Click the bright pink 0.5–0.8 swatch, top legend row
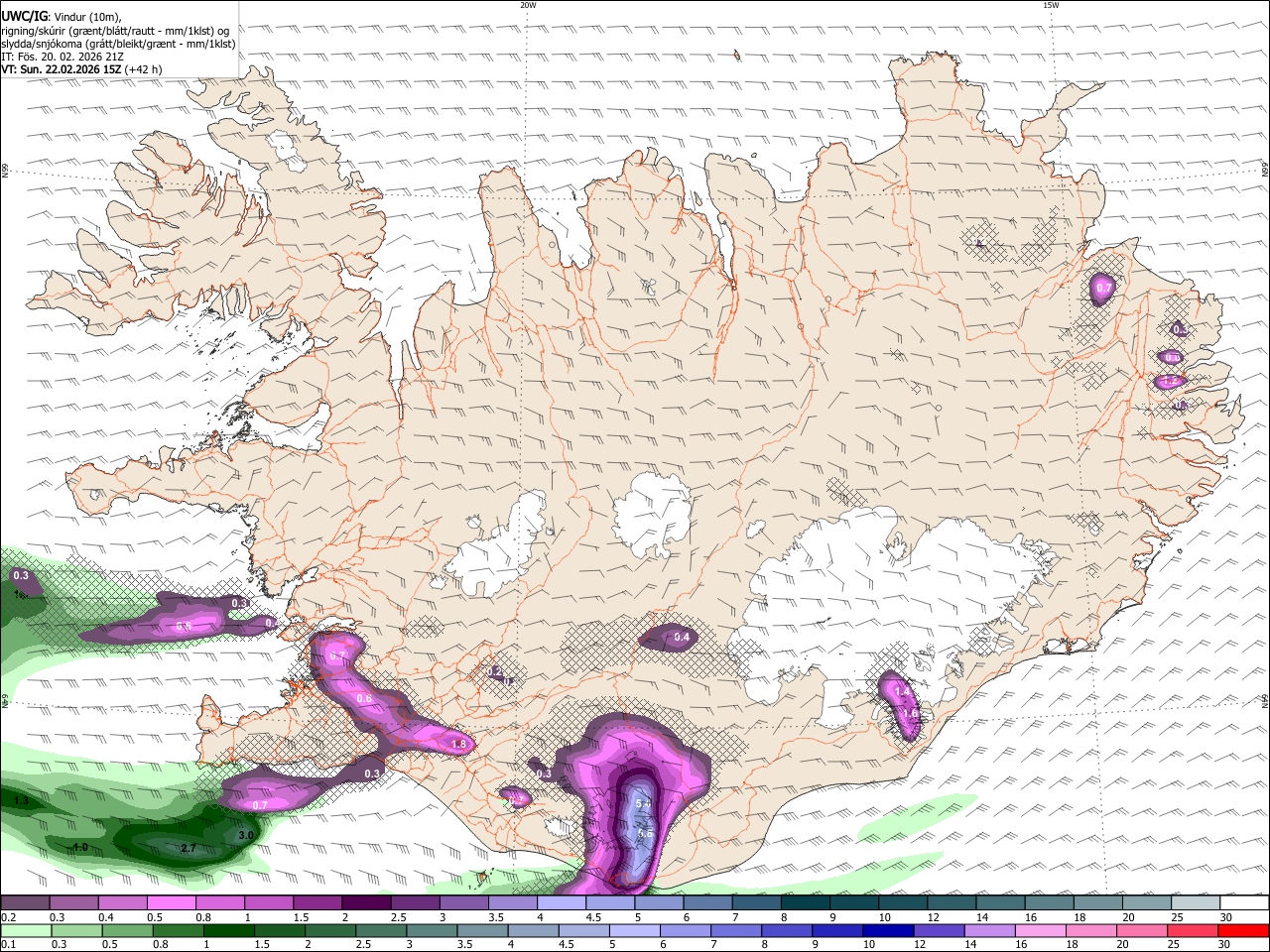1270x952 pixels. point(172,903)
